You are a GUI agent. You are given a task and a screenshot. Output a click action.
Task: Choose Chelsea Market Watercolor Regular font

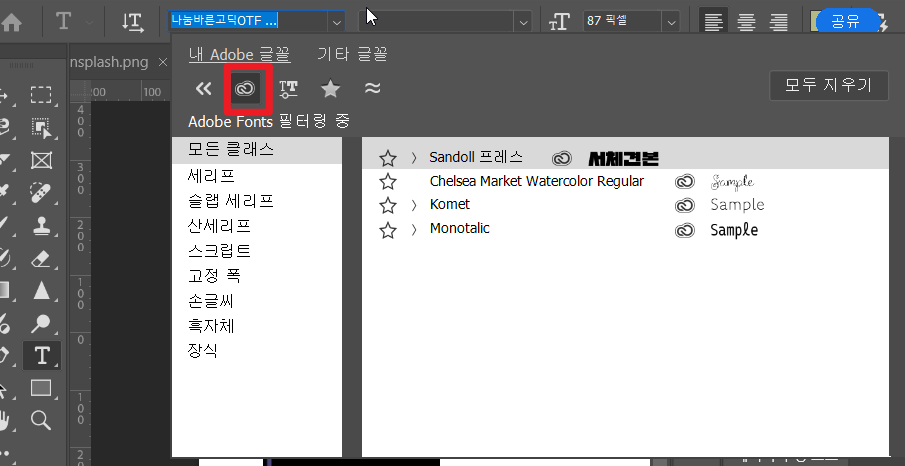pos(536,181)
